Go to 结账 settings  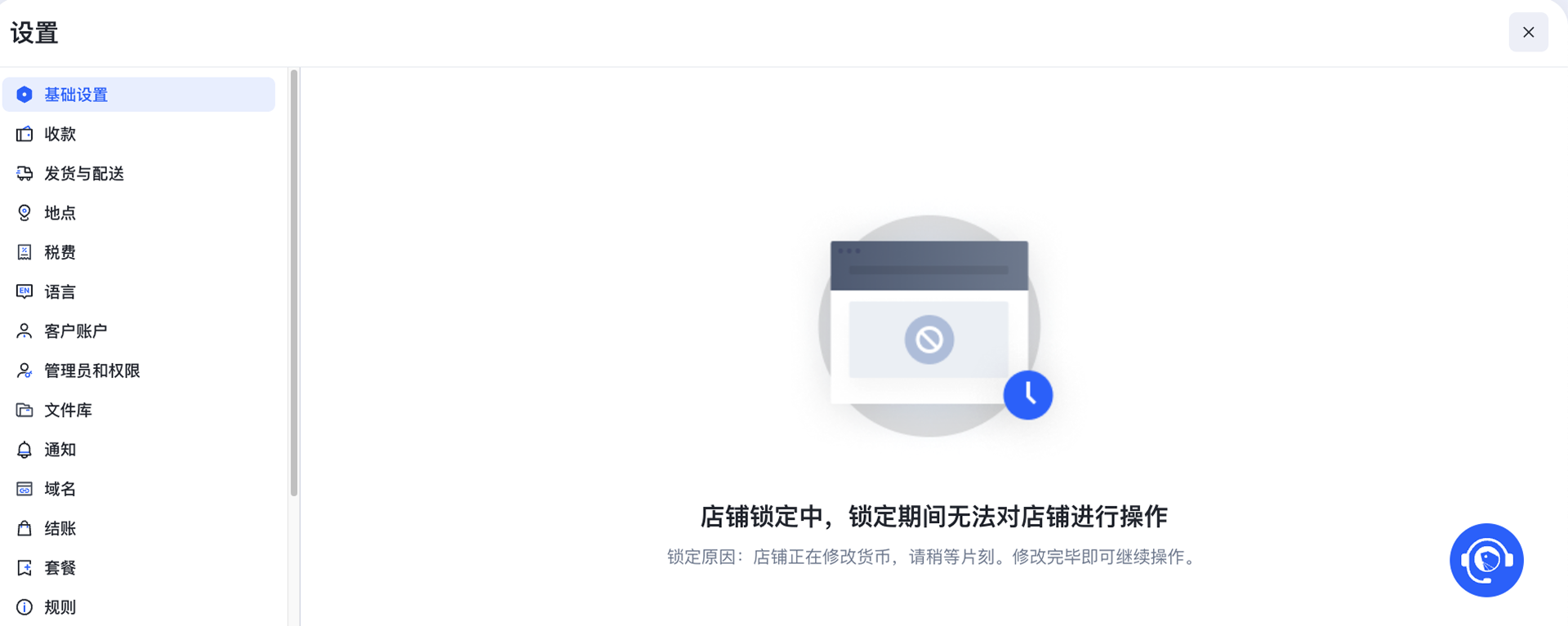click(139, 528)
